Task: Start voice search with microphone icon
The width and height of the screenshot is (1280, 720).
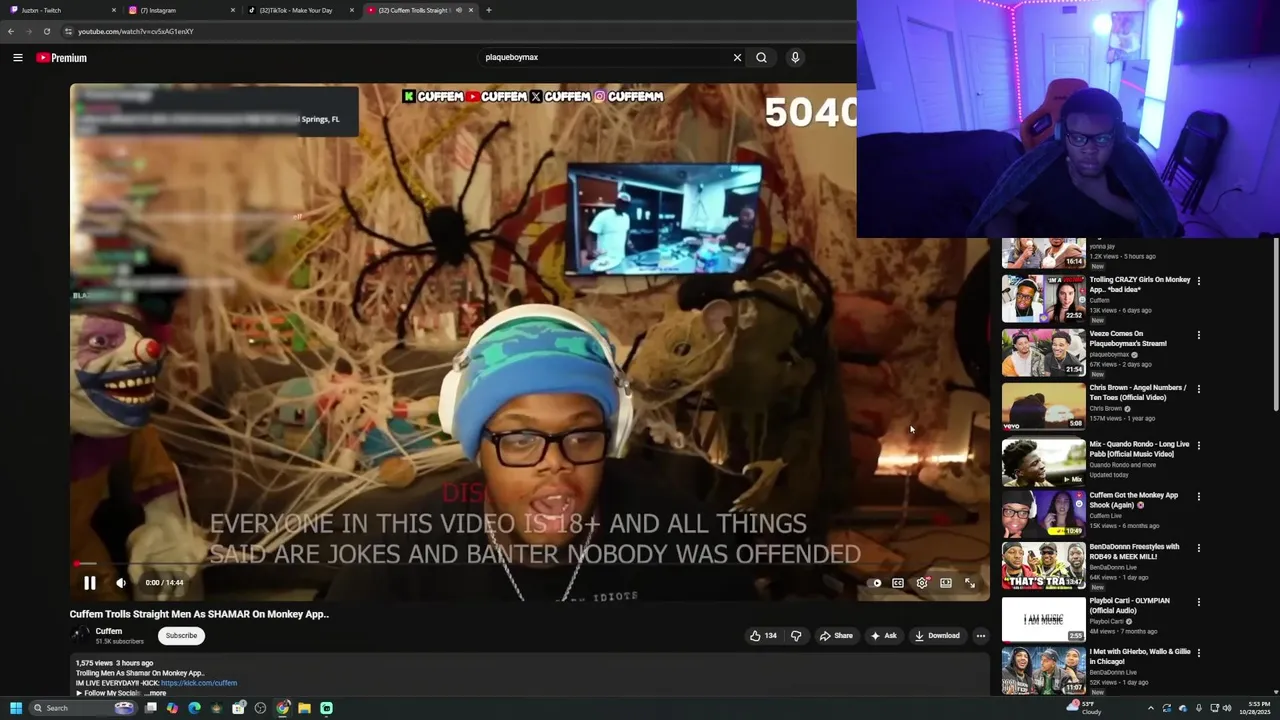Action: [x=795, y=57]
